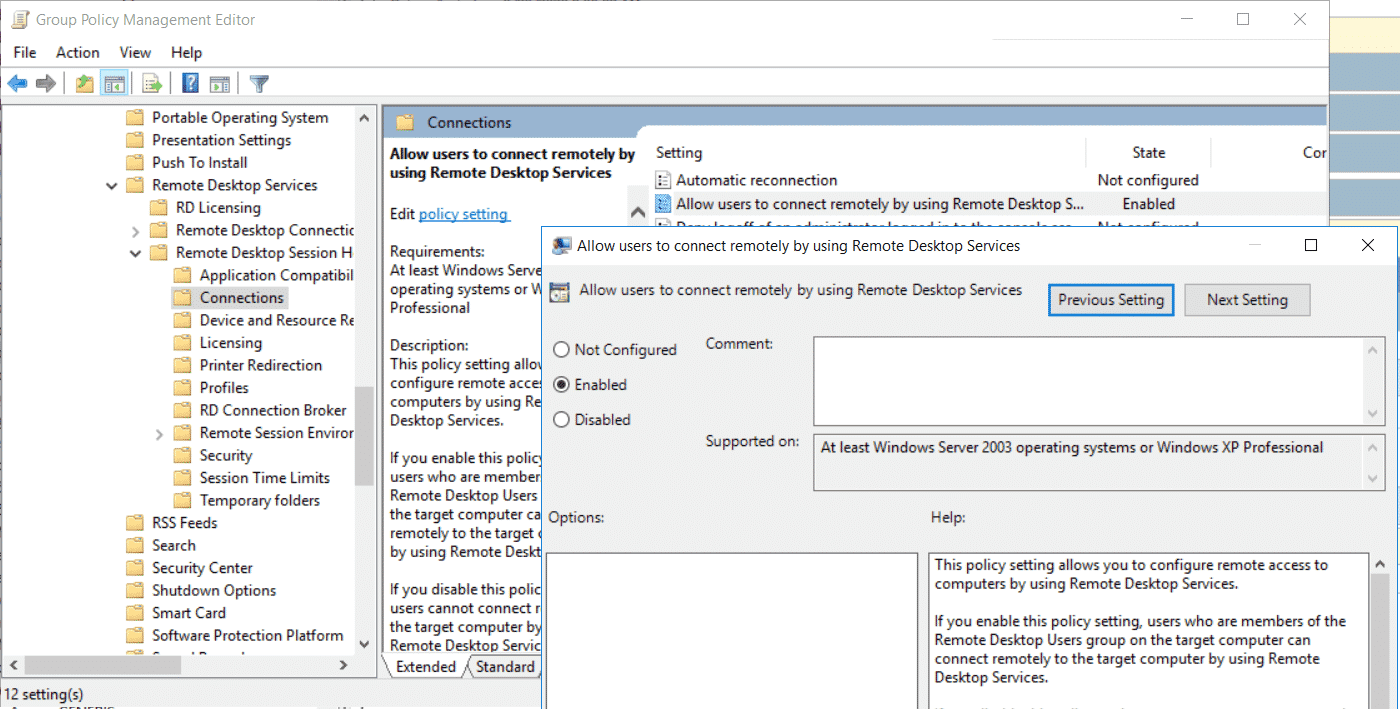Click the empty Options panel box
The height and width of the screenshot is (709, 1400).
pyautogui.click(x=732, y=631)
